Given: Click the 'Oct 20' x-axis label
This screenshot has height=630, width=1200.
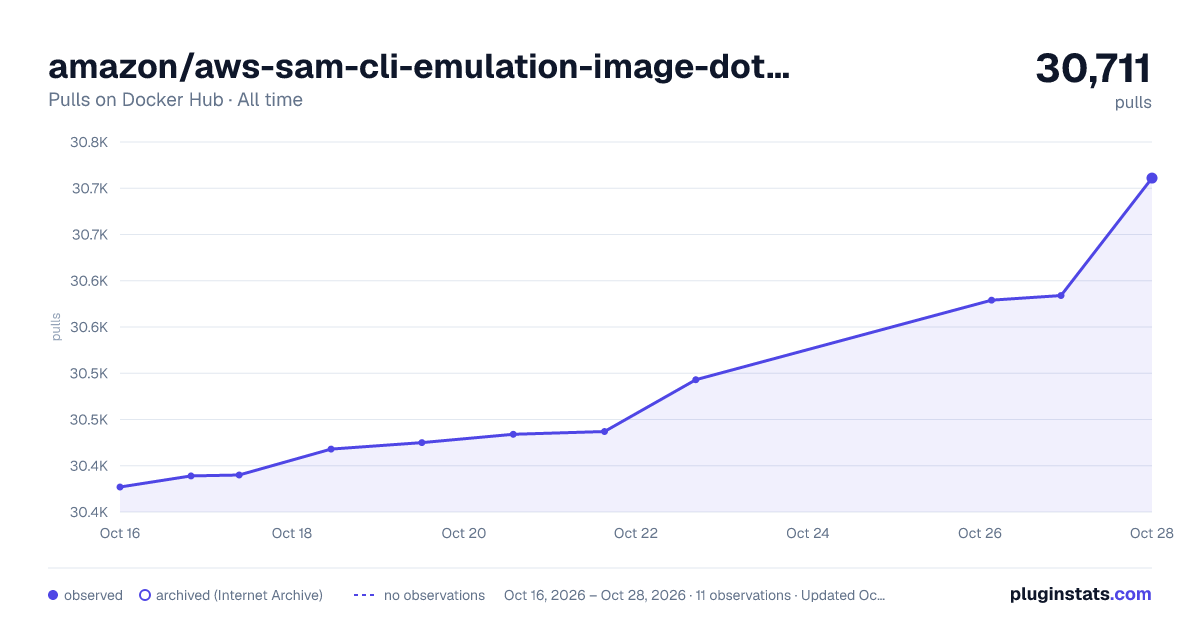Looking at the screenshot, I should point(464,533).
